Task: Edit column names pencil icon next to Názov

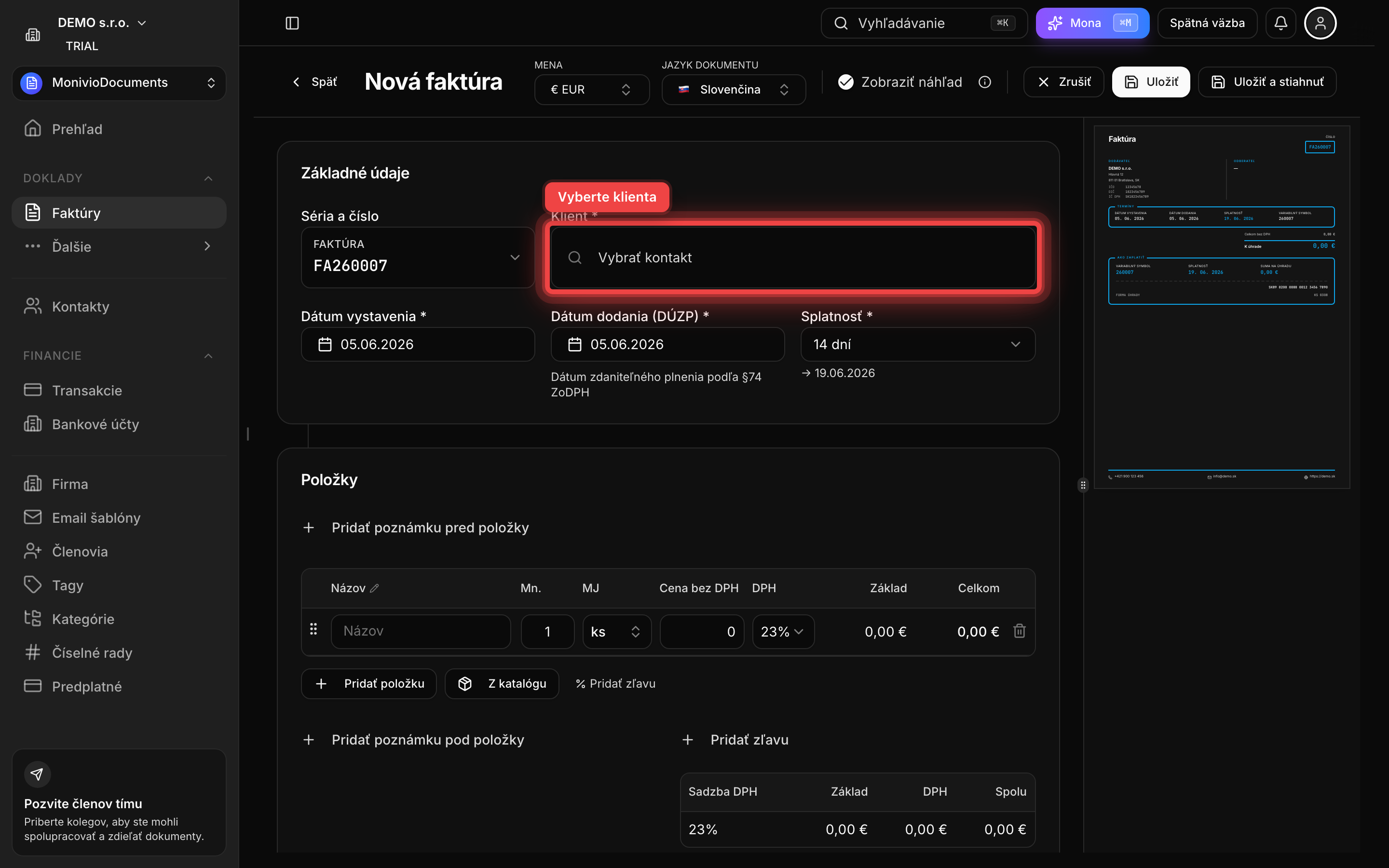Action: coord(375,588)
